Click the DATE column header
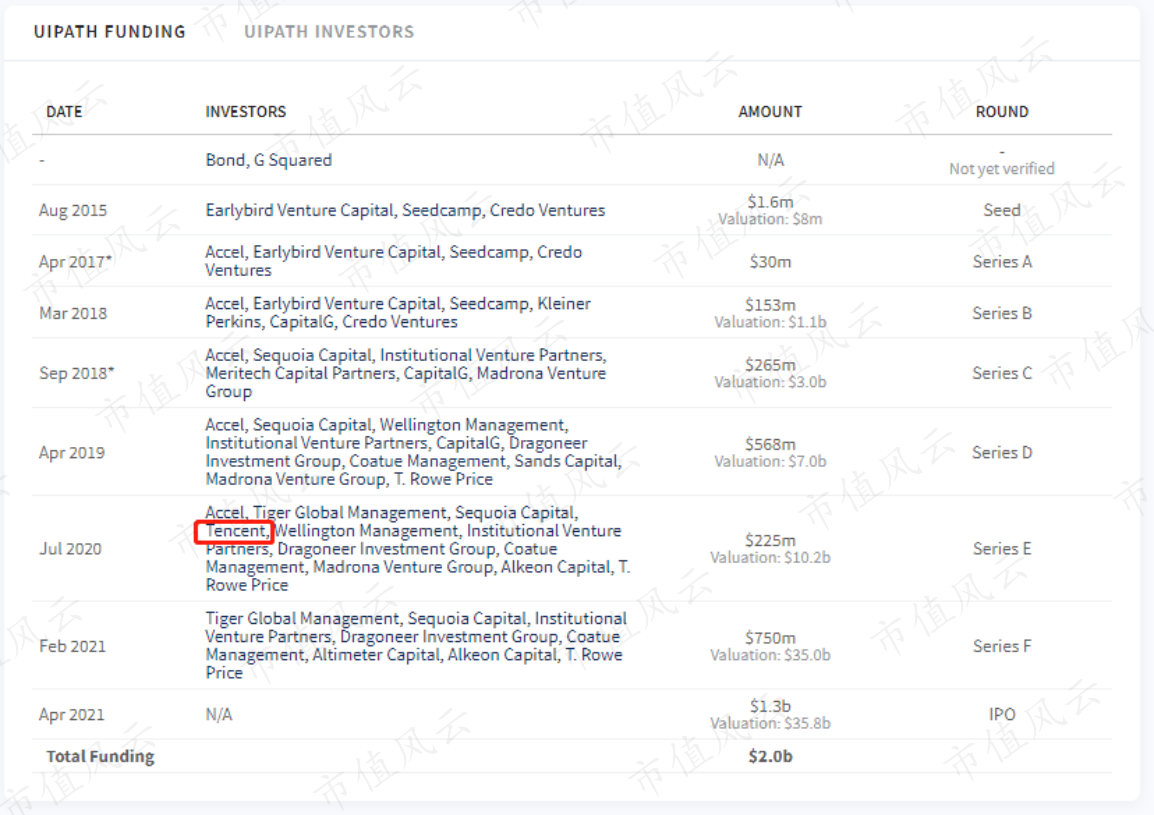The height and width of the screenshot is (815, 1154). pos(64,111)
